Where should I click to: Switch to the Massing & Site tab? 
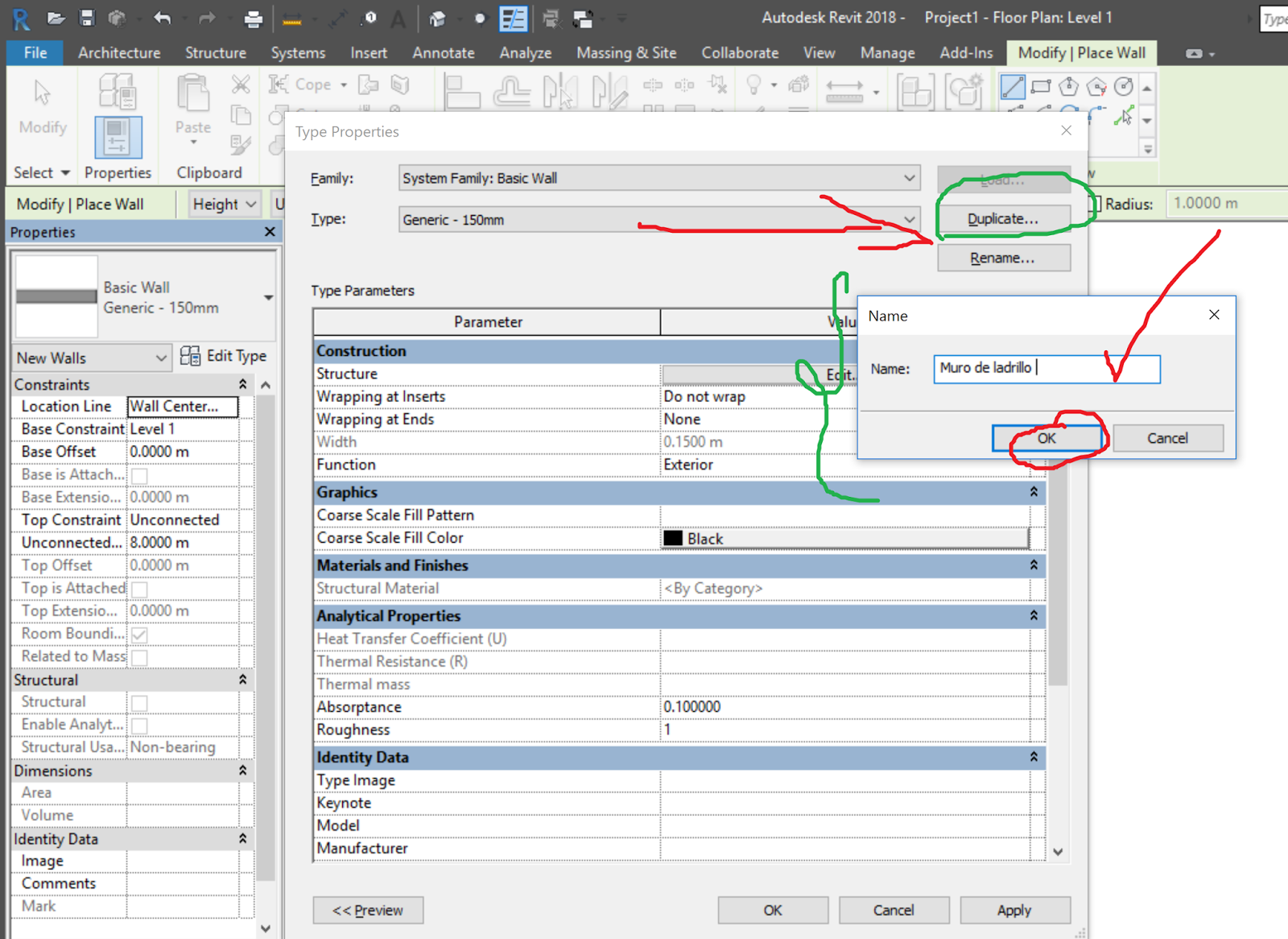pos(626,52)
